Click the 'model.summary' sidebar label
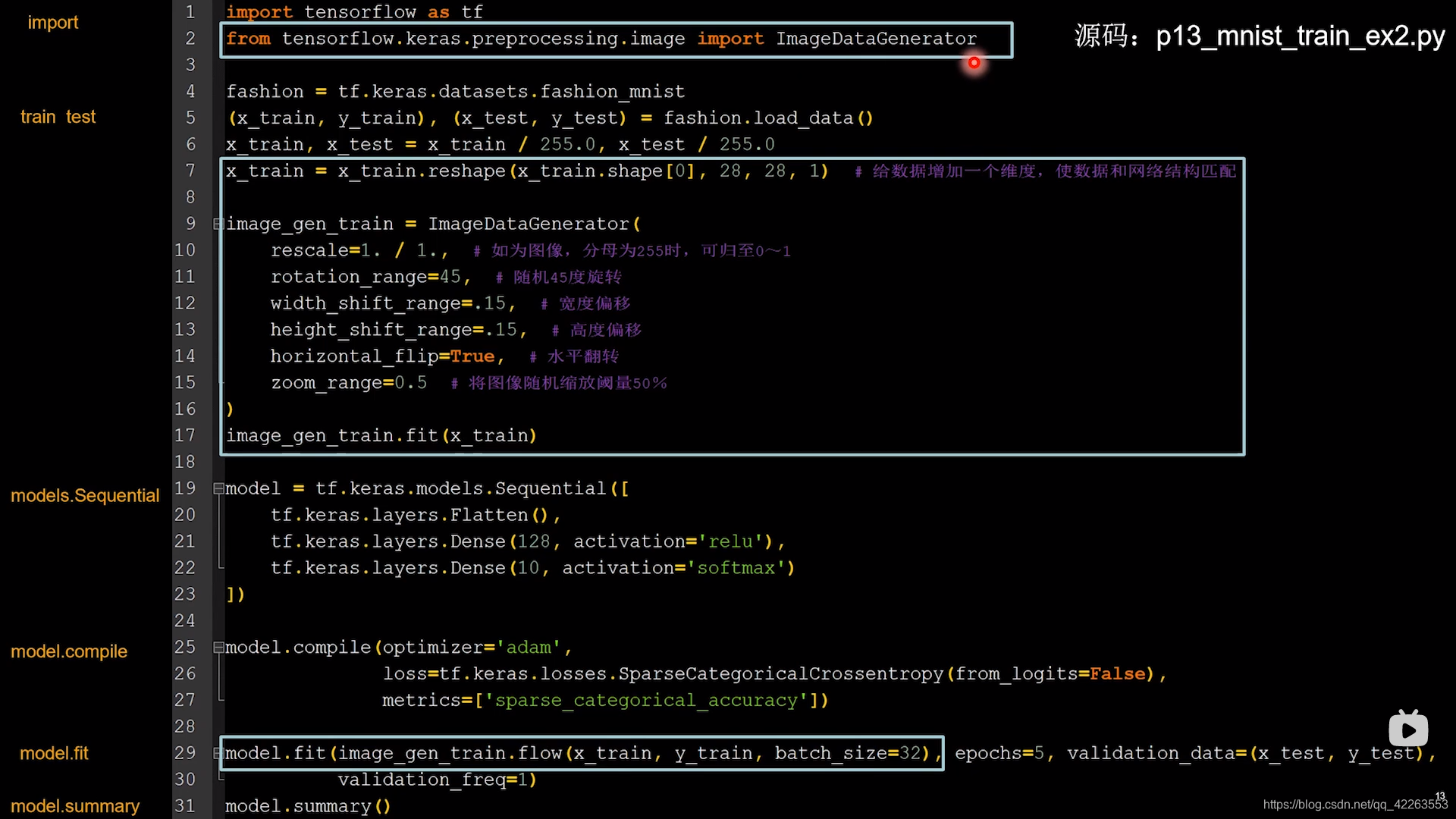This screenshot has width=1456, height=819. [x=75, y=806]
